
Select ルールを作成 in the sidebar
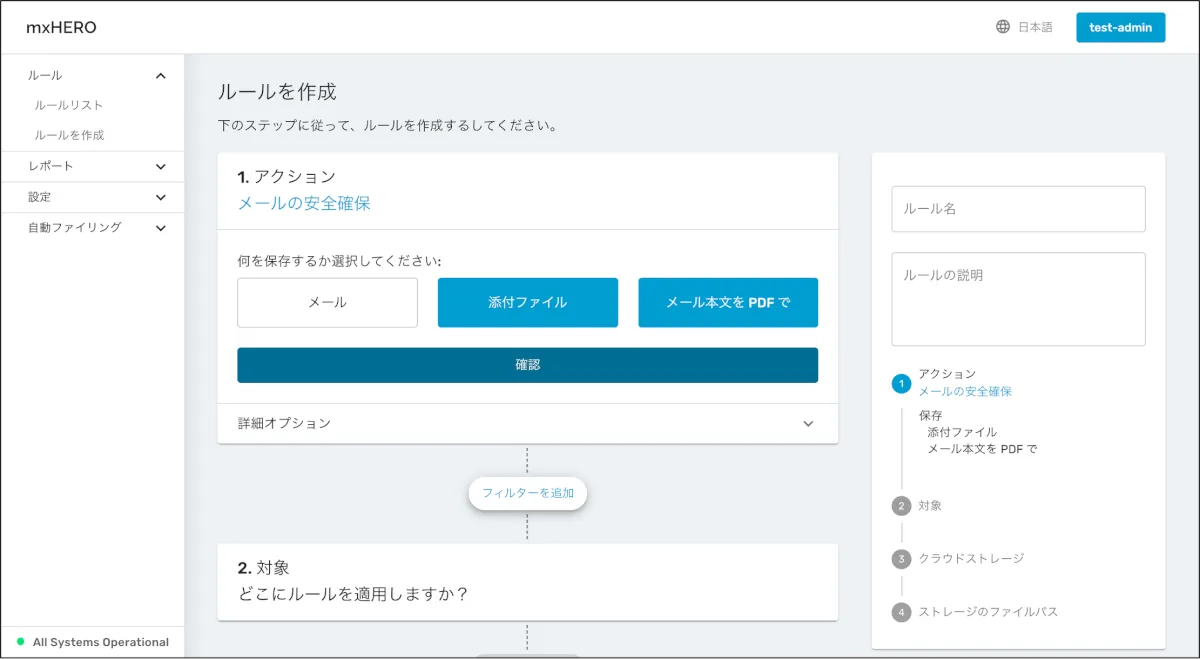[69, 135]
